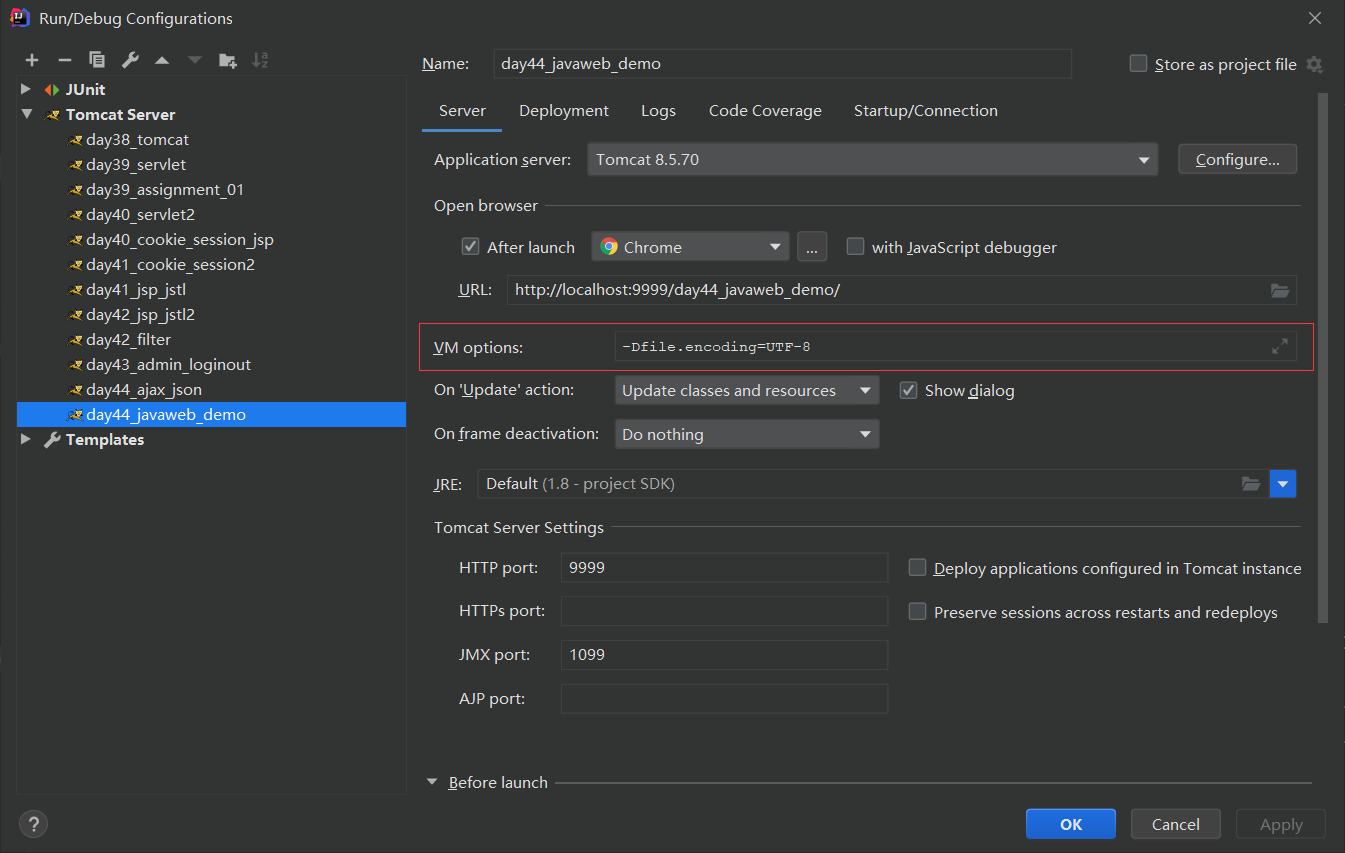Select day40_cookie_session_jsp configuration

(x=180, y=239)
